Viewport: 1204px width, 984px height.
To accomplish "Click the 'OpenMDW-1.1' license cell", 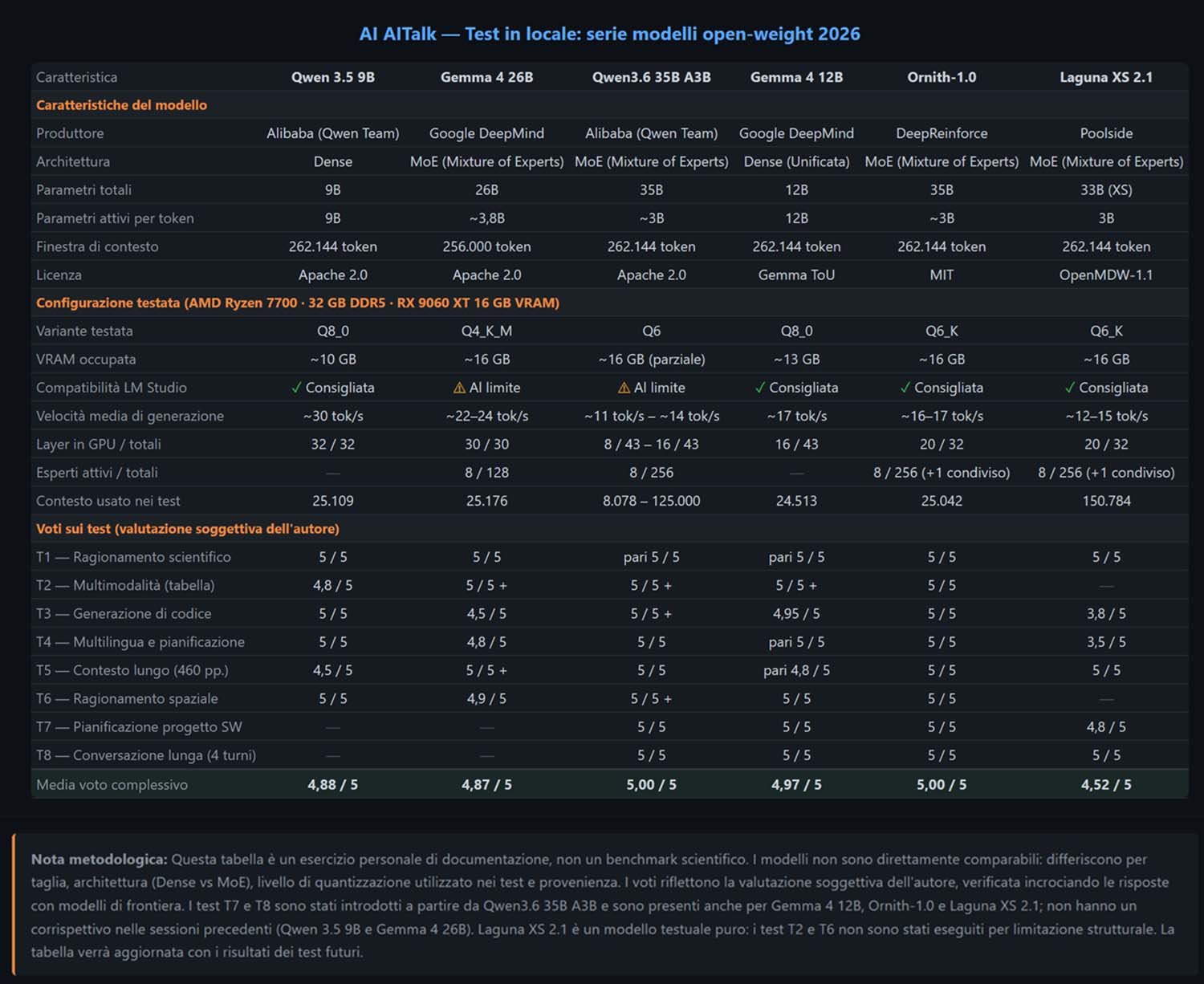I will (x=1106, y=274).
